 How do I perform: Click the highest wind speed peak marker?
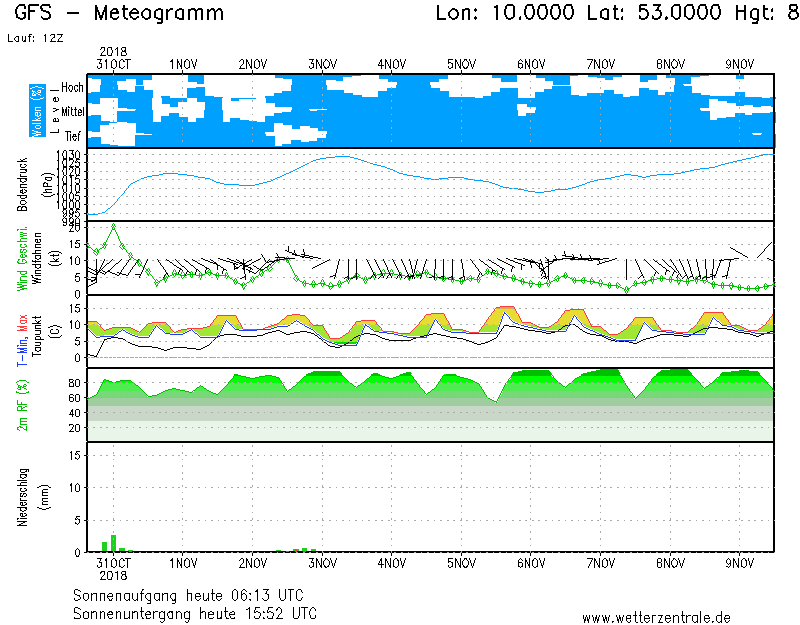114,226
